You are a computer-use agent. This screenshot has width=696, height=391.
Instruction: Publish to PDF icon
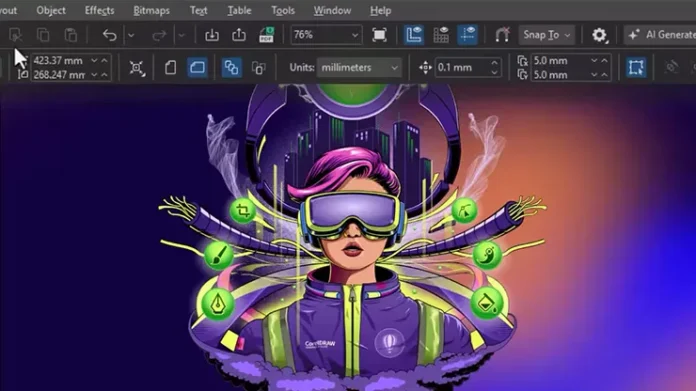266,35
